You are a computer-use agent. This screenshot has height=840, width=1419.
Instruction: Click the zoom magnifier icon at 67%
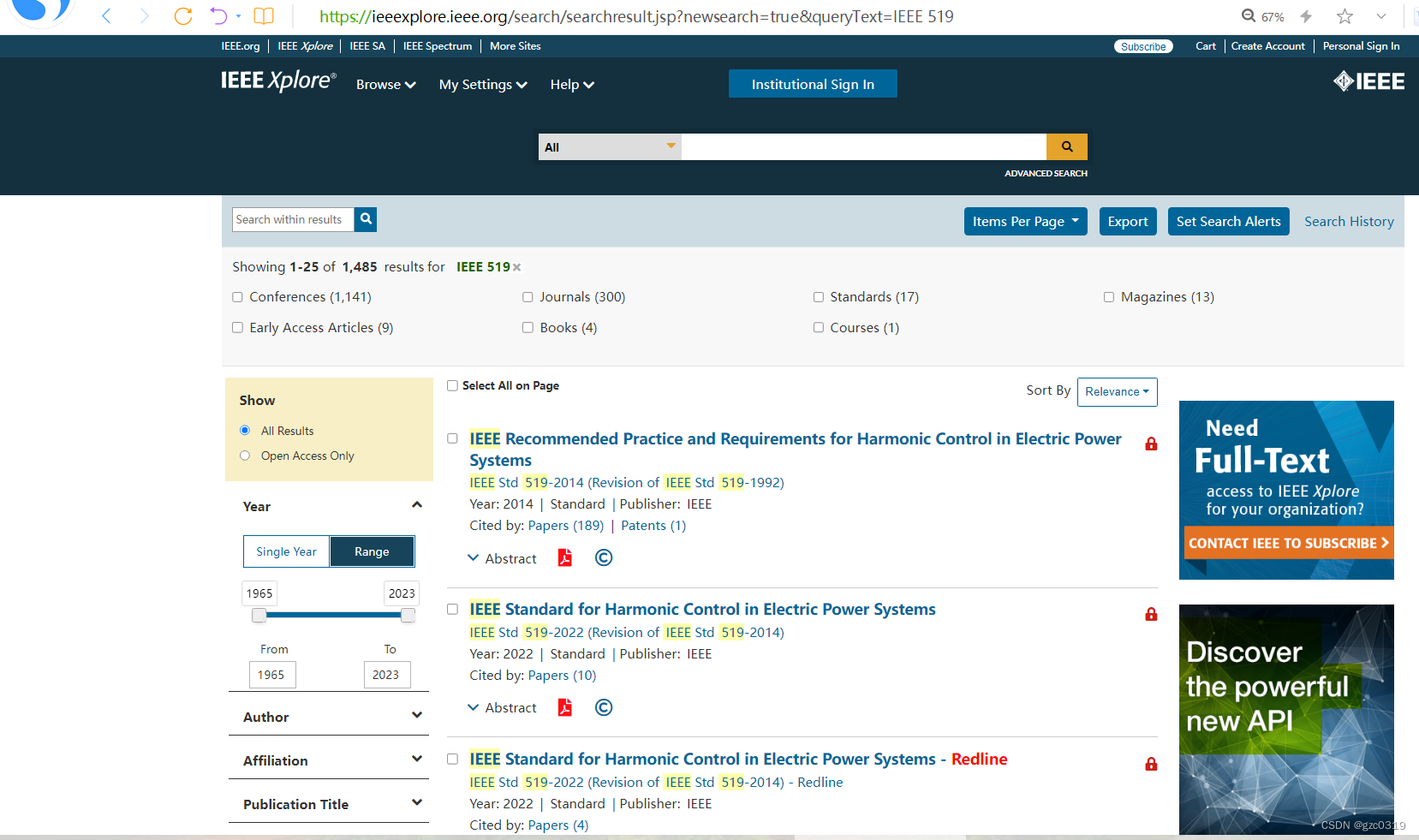click(1249, 15)
